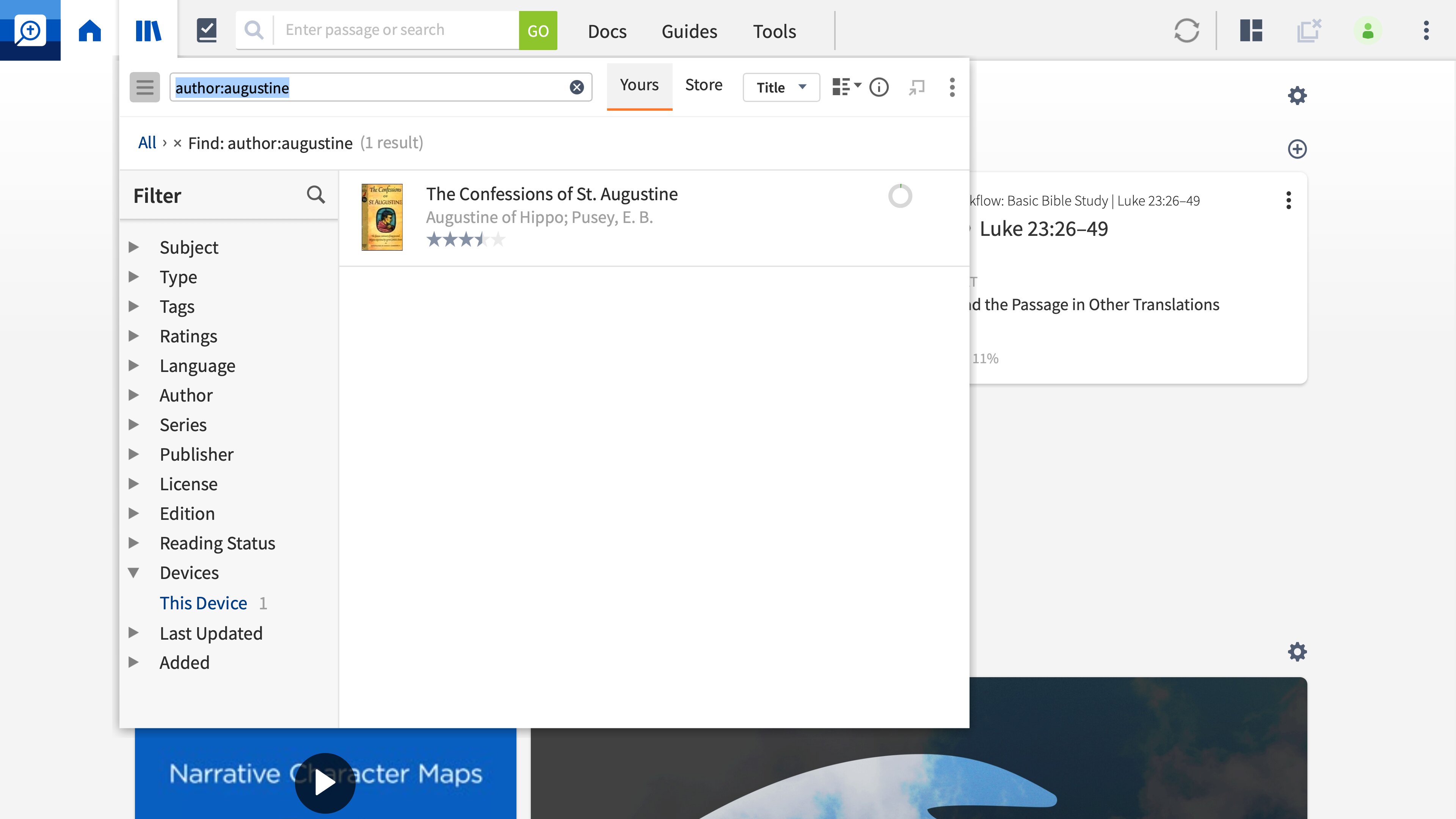Open the Logos app logo button
This screenshot has width=1456, height=819.
[x=30, y=30]
